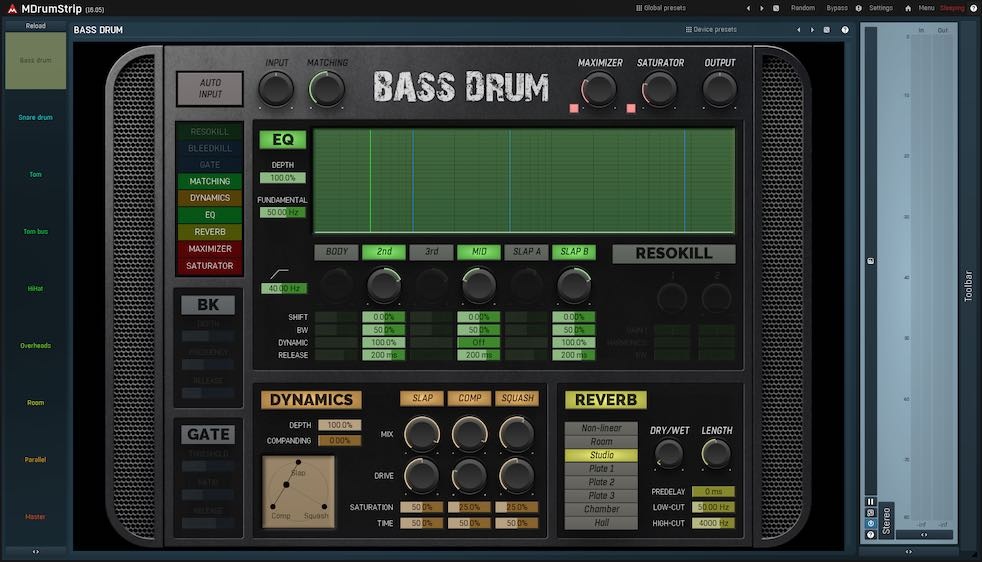The width and height of the screenshot is (982, 562).
Task: Click Toolbar lock icon on meter edge
Action: (871, 261)
